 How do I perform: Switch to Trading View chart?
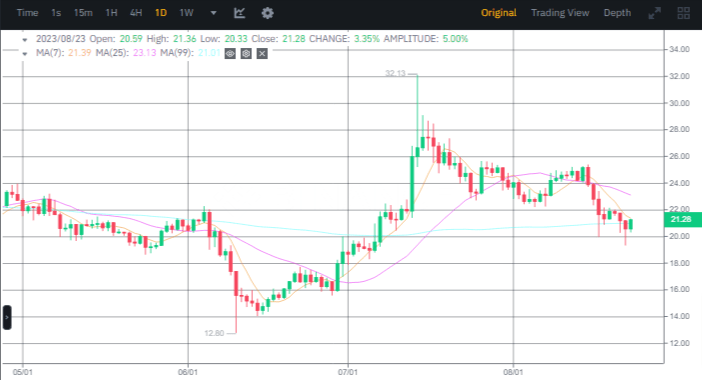(x=560, y=13)
